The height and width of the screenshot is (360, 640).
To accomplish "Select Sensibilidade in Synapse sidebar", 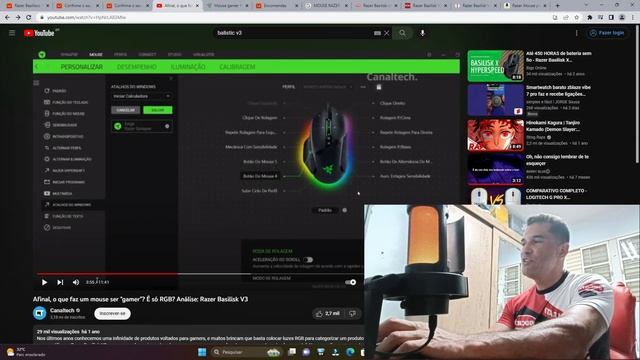I will tap(60, 125).
